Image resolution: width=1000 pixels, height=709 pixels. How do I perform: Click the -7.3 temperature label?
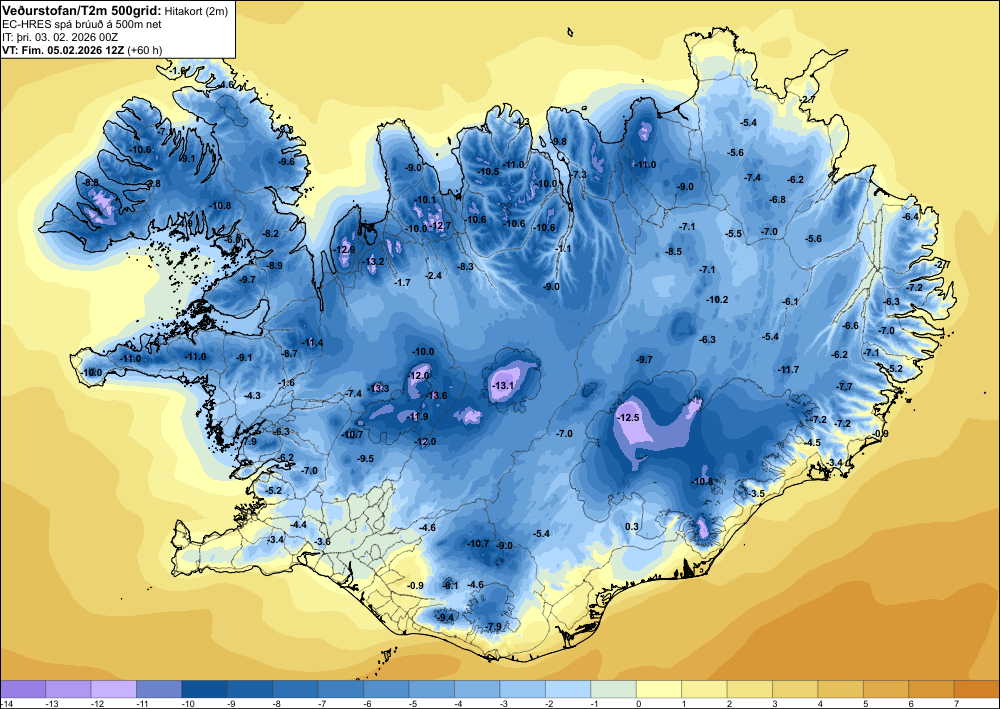[x=578, y=175]
